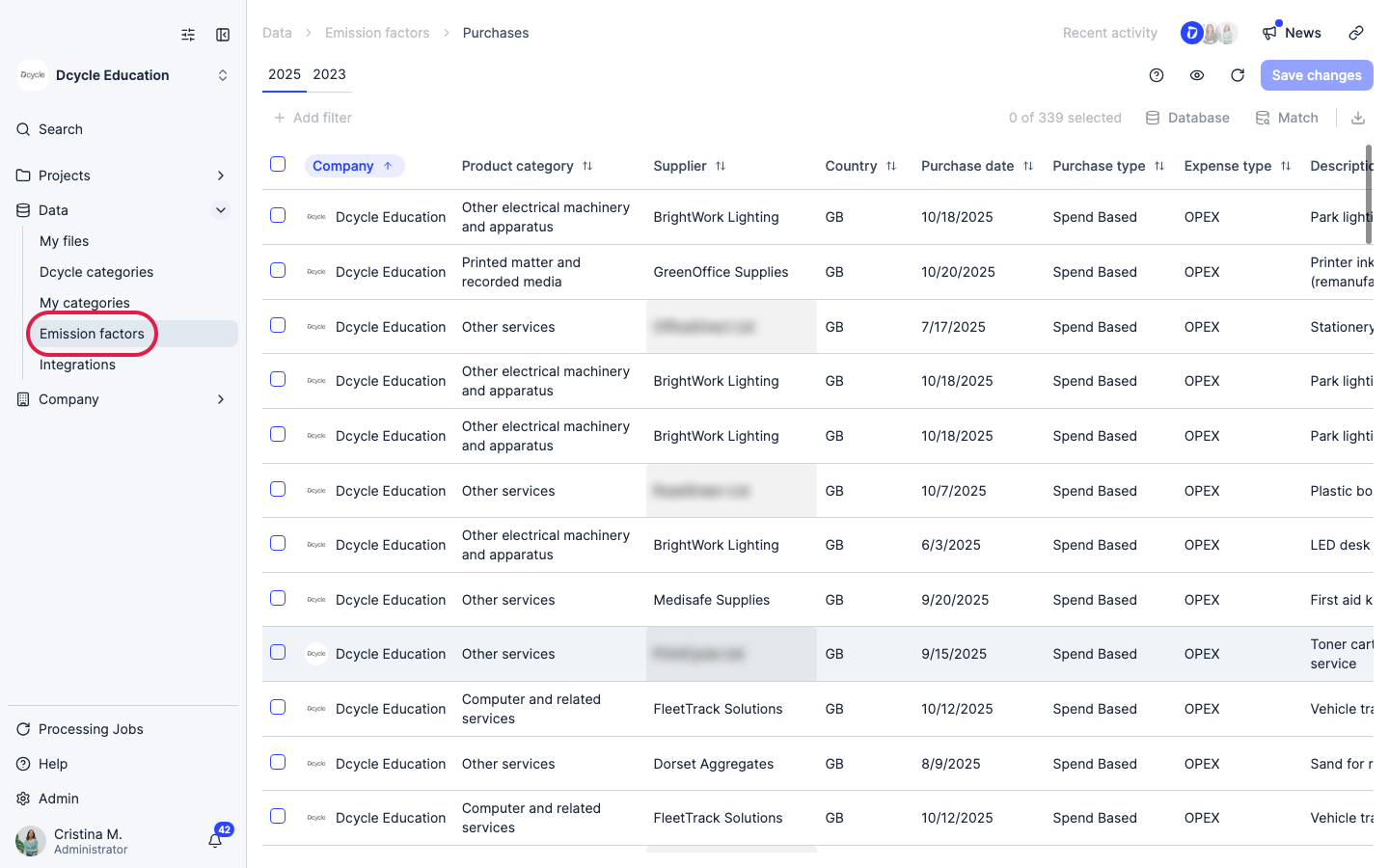Open My categories in sidebar
The height and width of the screenshot is (868, 1389).
(x=85, y=303)
